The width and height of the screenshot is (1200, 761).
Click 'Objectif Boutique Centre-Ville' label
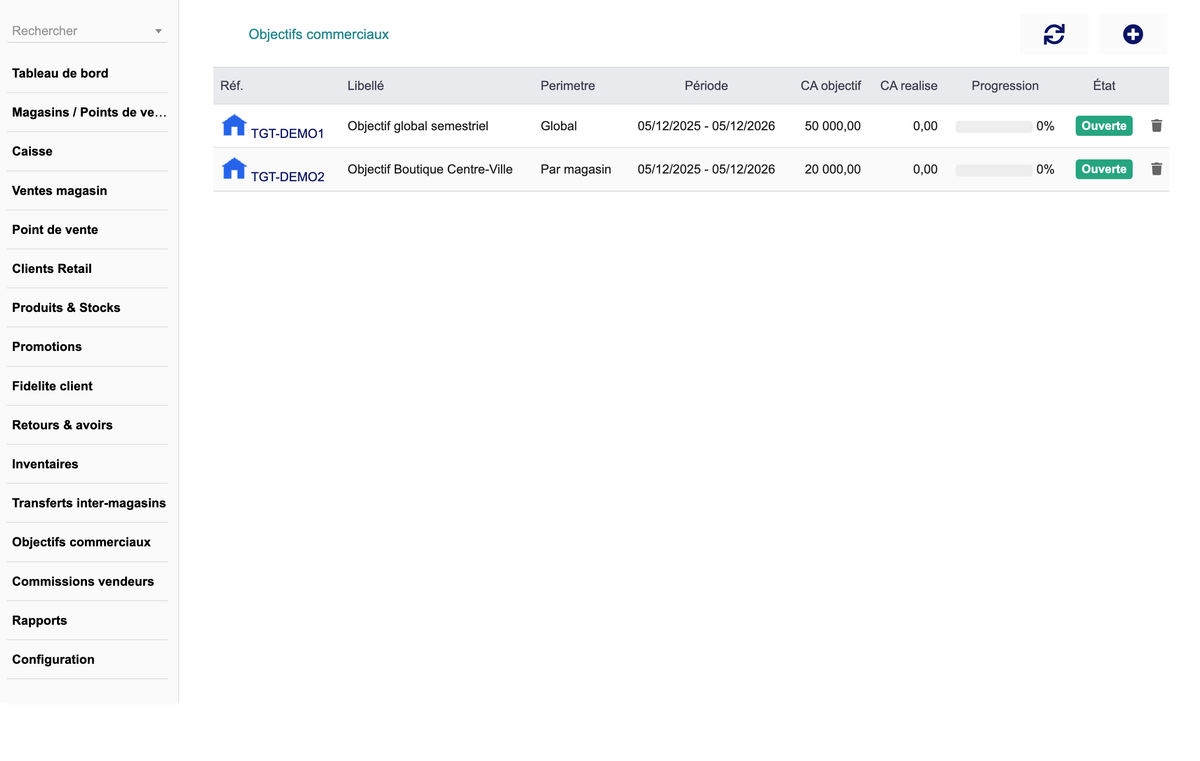point(430,169)
